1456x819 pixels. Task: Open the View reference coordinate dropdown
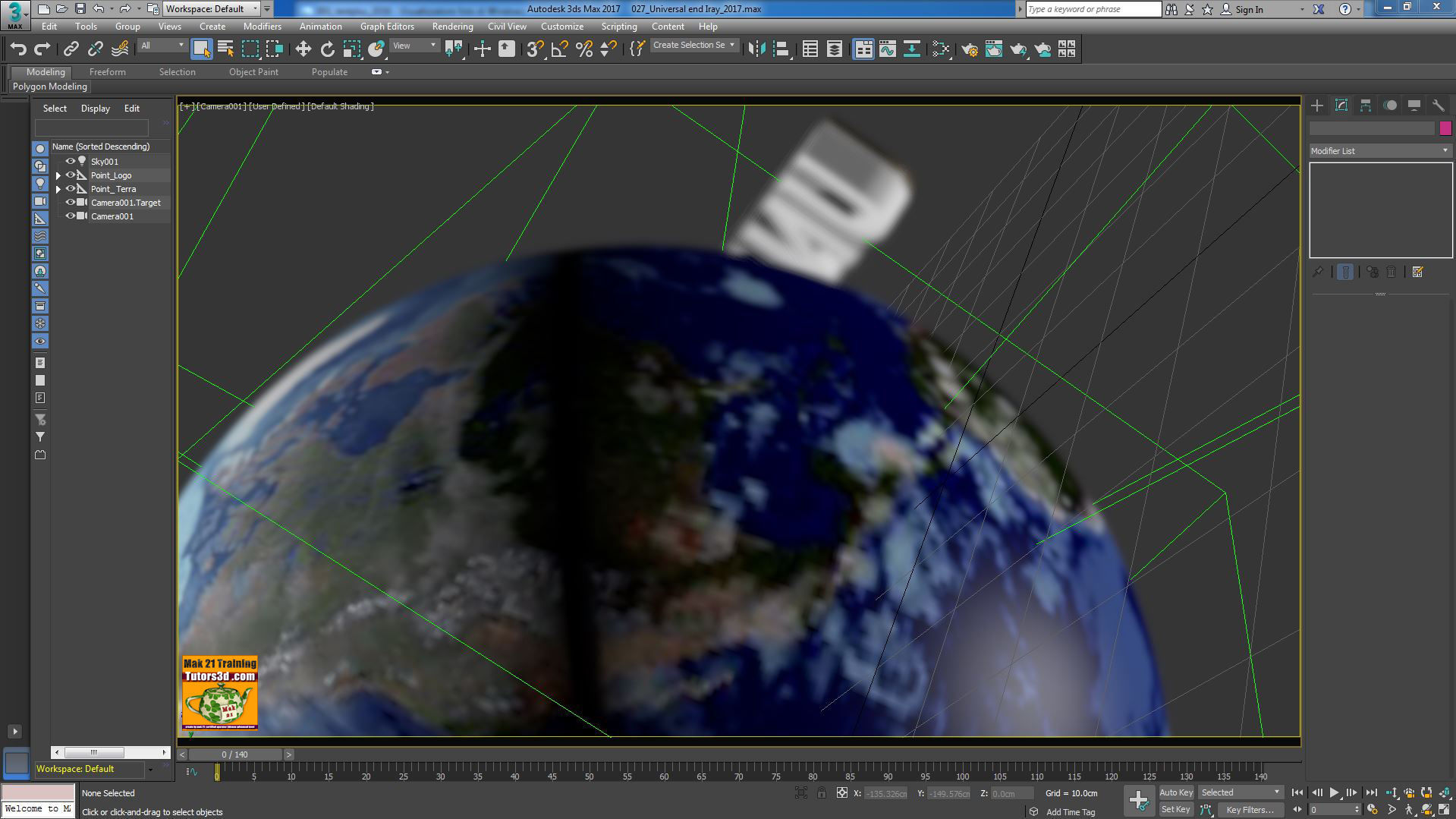(x=414, y=46)
